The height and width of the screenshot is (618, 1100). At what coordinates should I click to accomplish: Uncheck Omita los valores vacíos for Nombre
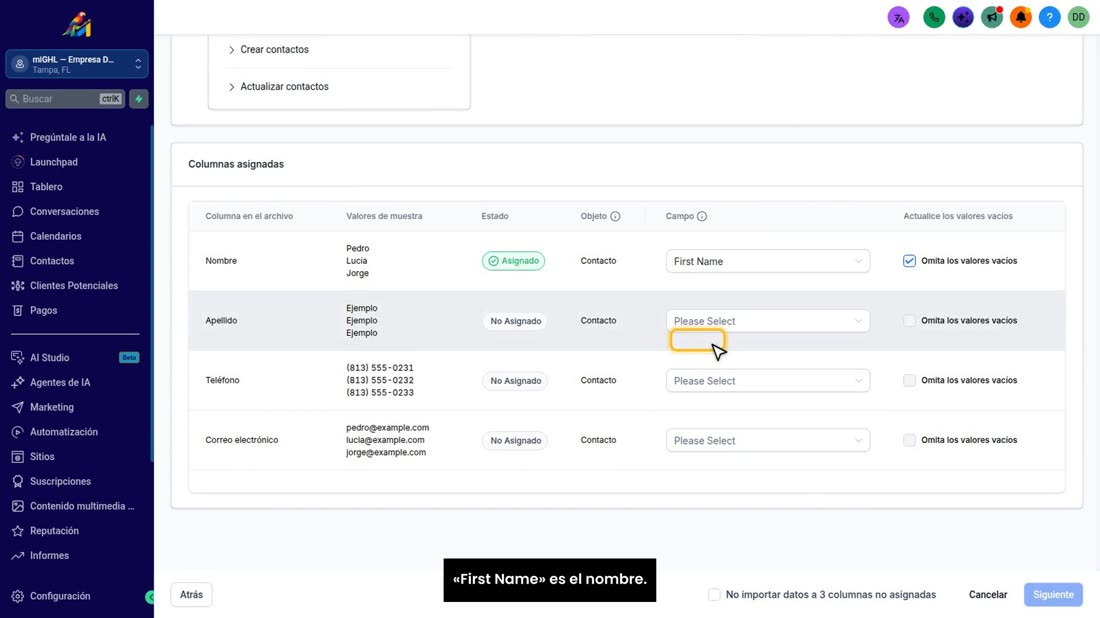pyautogui.click(x=909, y=261)
